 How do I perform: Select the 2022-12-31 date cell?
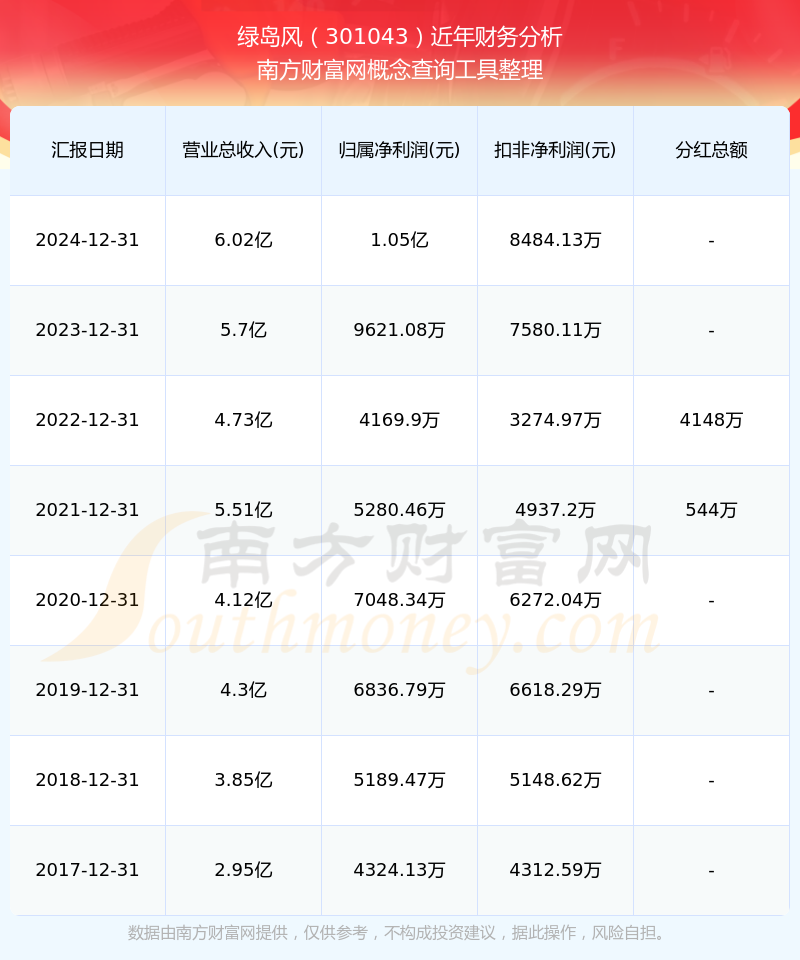click(x=88, y=420)
